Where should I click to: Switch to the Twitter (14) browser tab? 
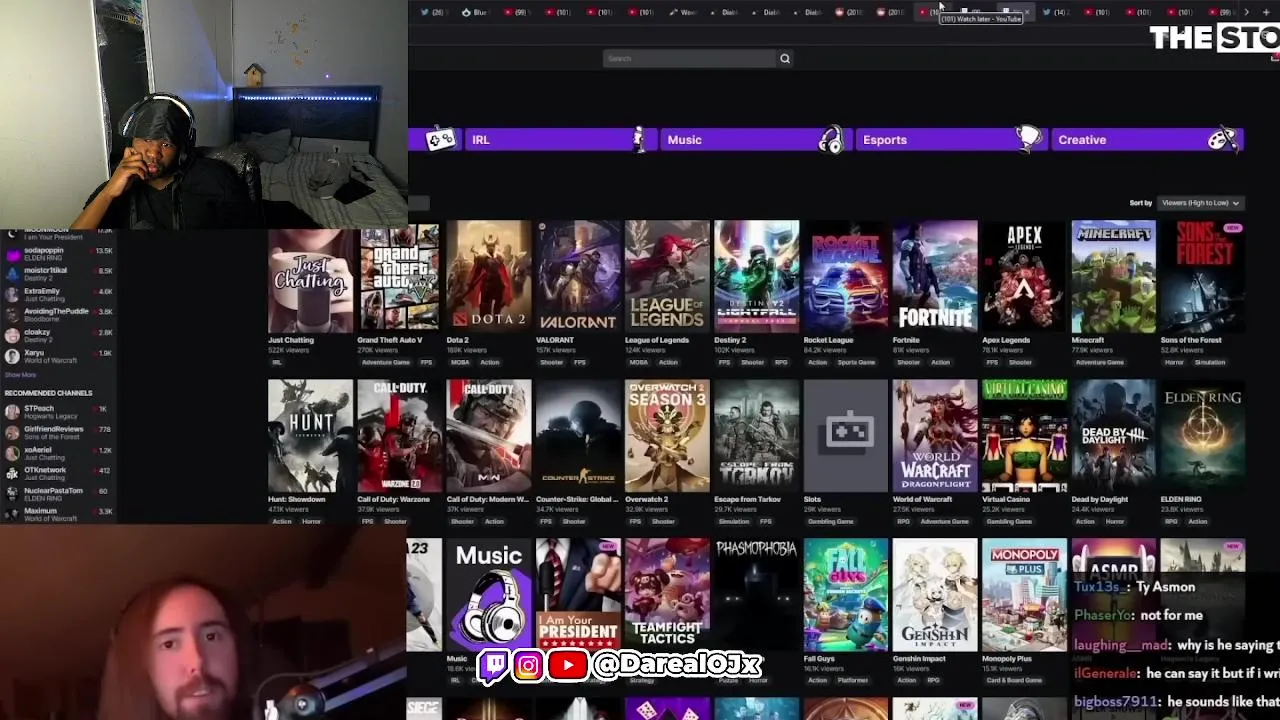pos(1056,12)
